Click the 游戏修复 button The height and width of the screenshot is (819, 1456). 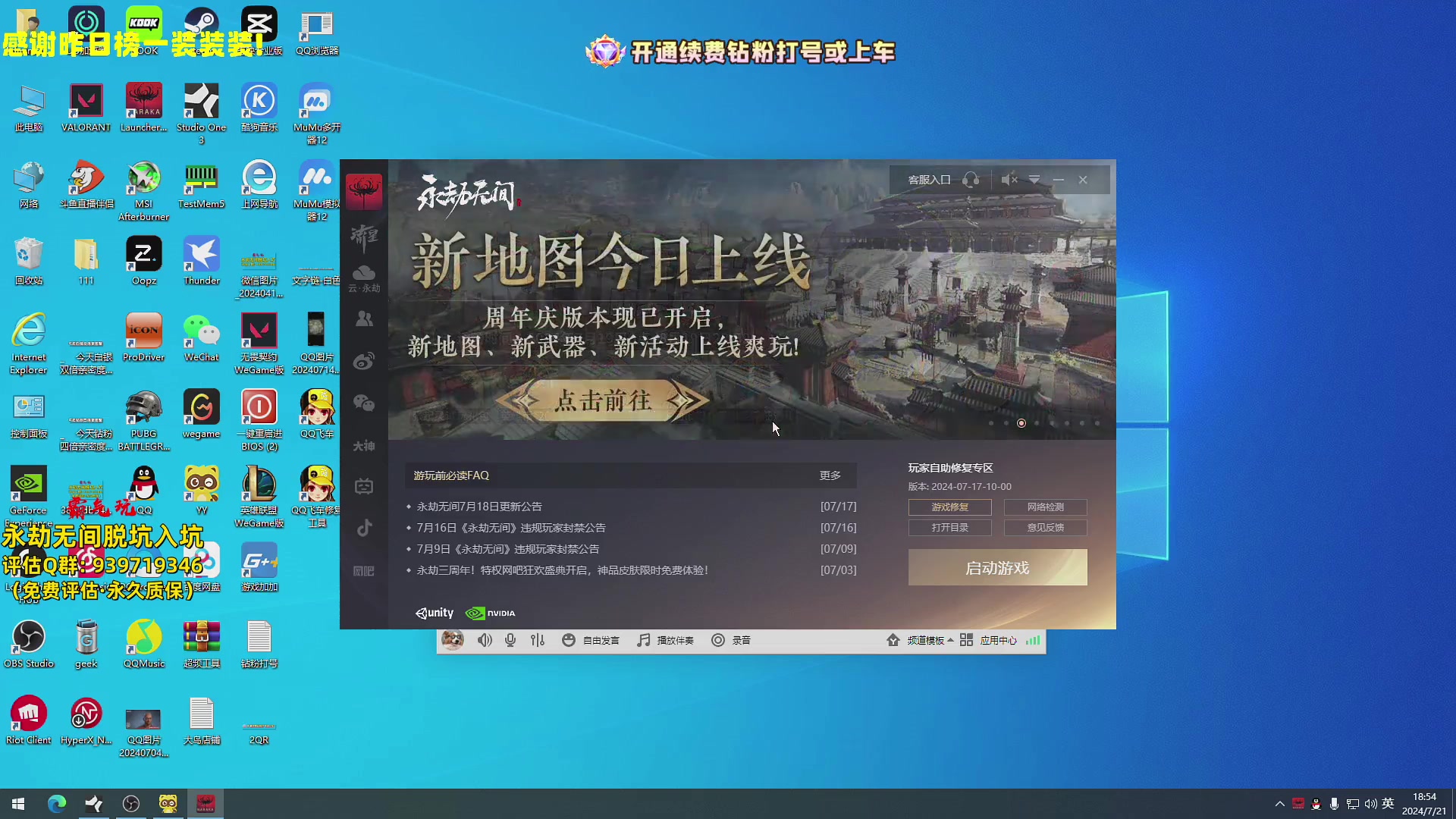(949, 507)
